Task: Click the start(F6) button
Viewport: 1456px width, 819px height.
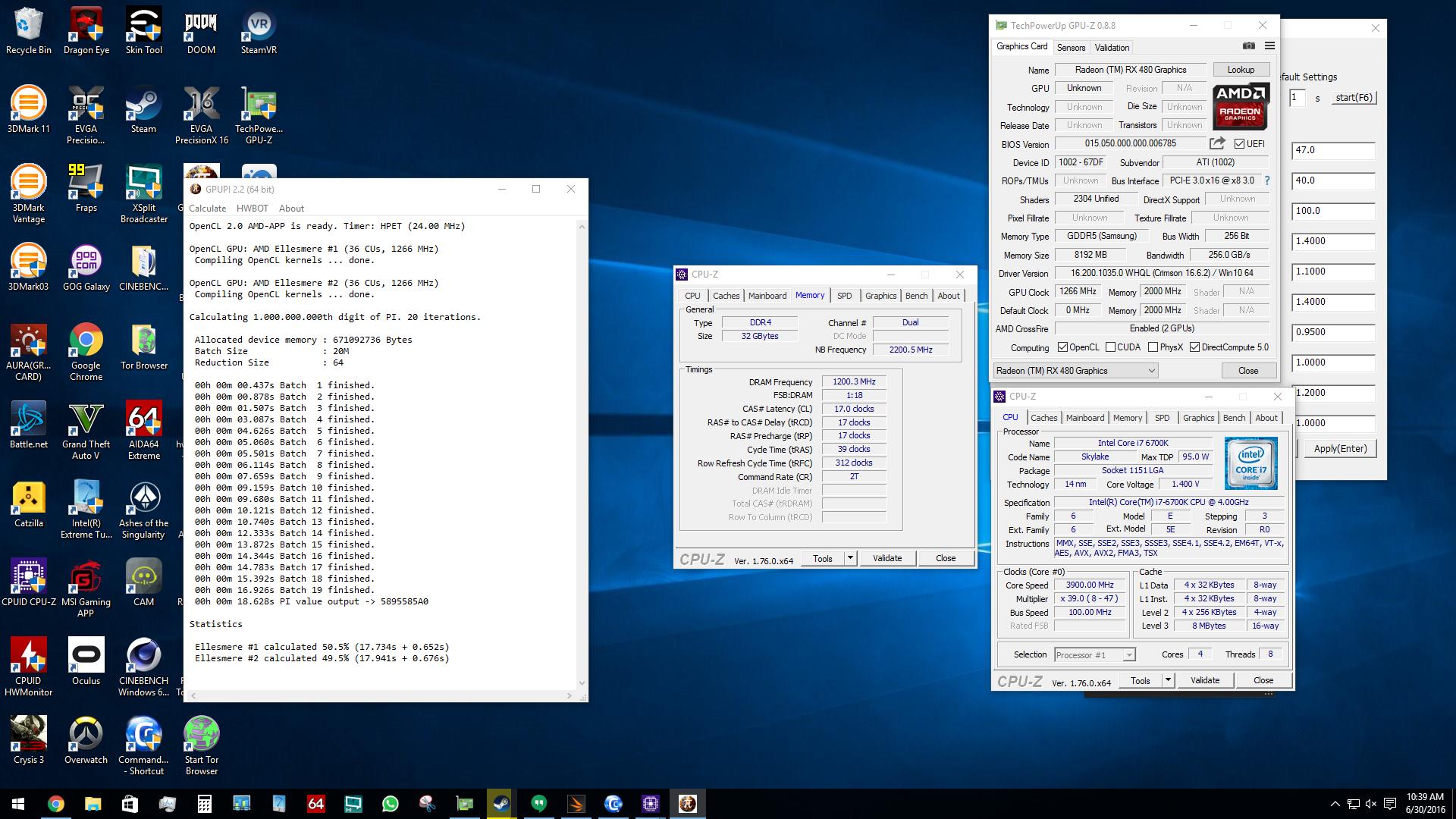Action: point(1354,98)
